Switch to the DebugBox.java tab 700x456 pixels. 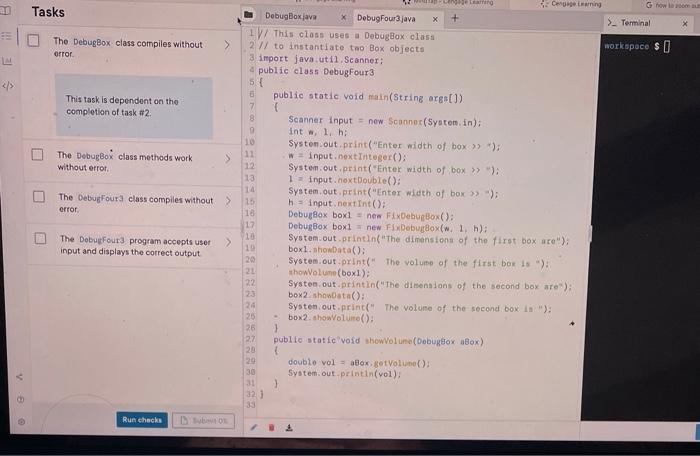click(x=291, y=16)
